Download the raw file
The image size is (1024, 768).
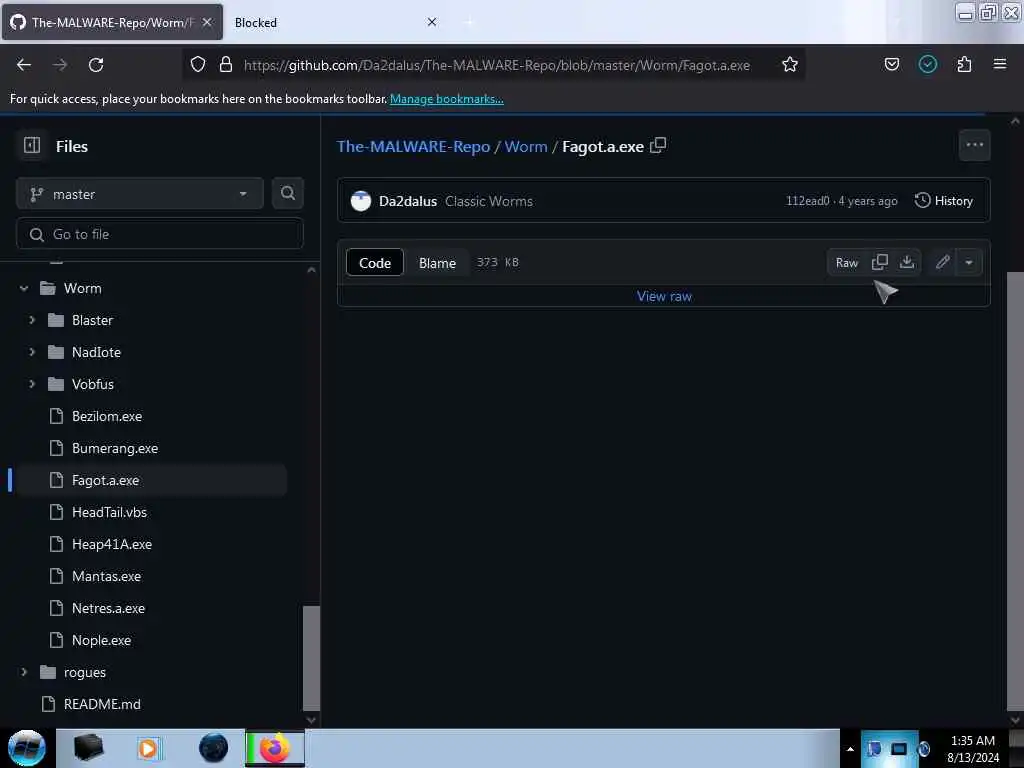click(x=906, y=263)
